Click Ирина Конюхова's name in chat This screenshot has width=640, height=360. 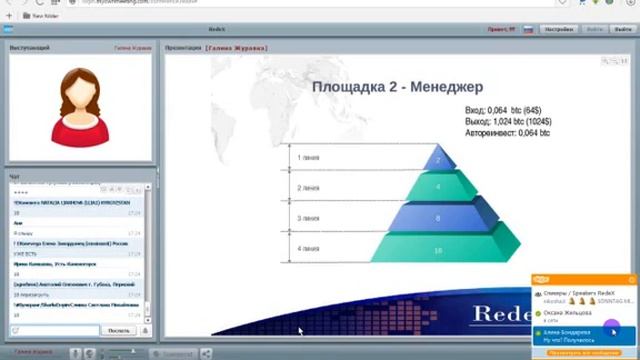(x=55, y=264)
